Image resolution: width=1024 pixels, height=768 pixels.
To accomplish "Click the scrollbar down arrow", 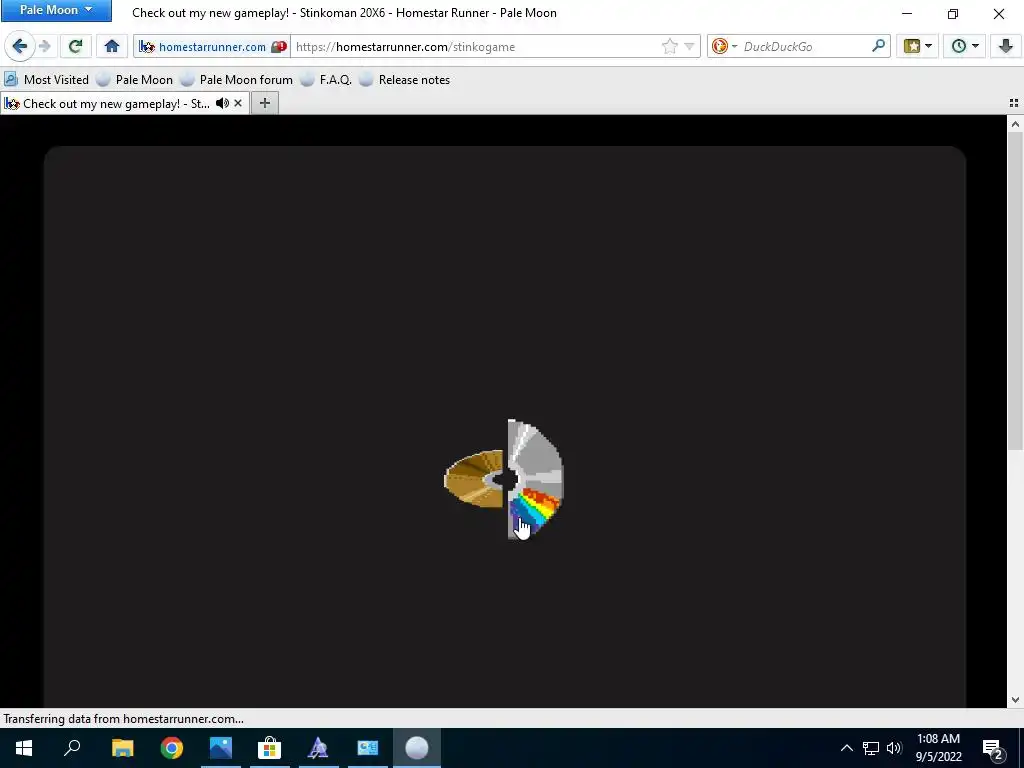I will [x=1015, y=699].
